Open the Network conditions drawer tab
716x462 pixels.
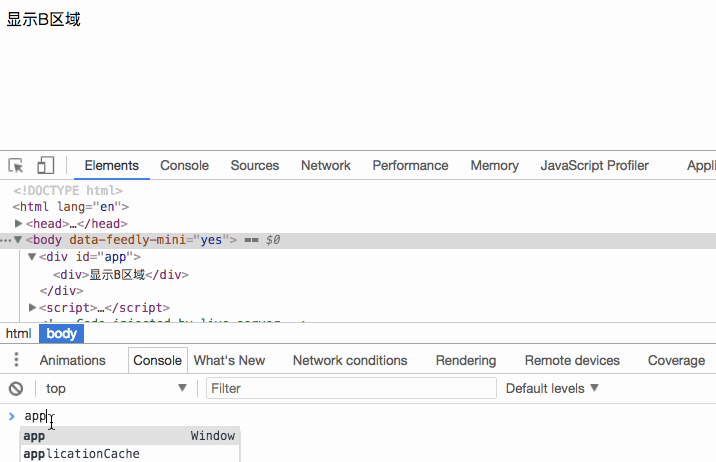pos(350,360)
